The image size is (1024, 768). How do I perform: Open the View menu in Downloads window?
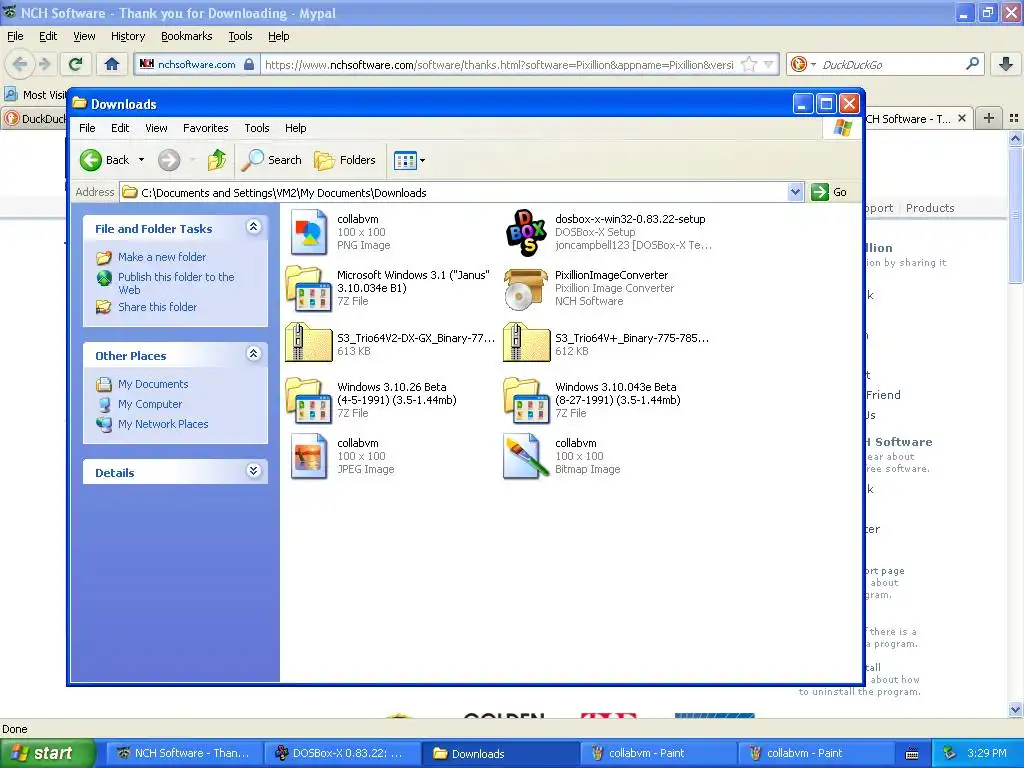point(156,128)
